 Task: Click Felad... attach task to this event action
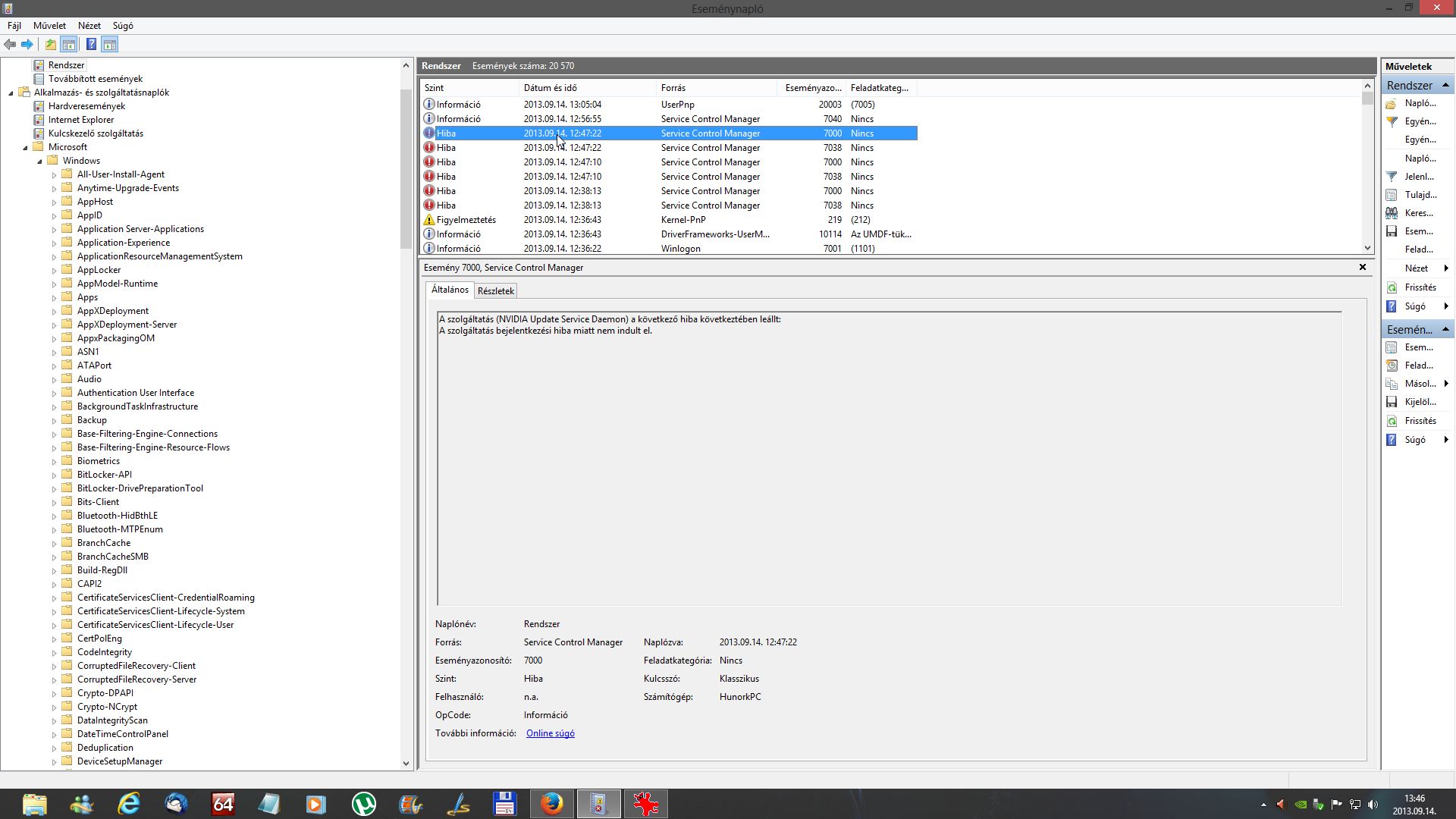[1418, 366]
